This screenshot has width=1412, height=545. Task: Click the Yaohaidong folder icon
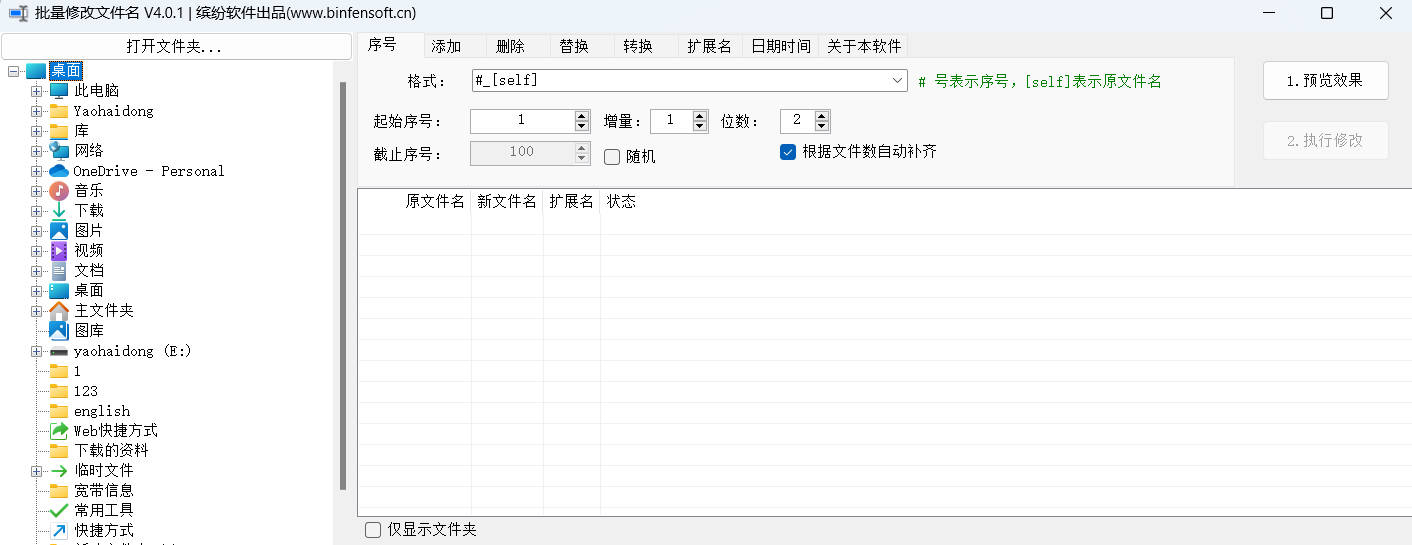(x=59, y=111)
